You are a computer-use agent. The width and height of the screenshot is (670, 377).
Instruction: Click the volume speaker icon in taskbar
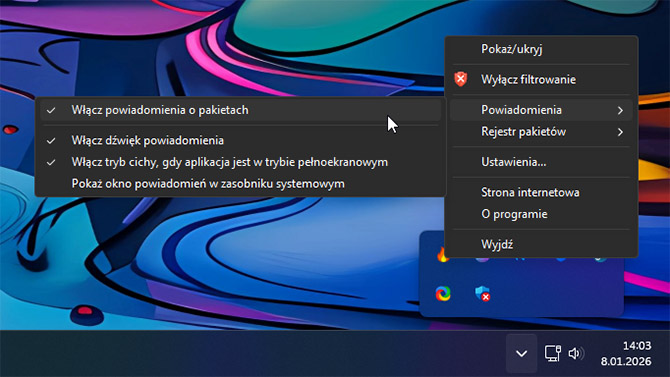pyautogui.click(x=576, y=353)
